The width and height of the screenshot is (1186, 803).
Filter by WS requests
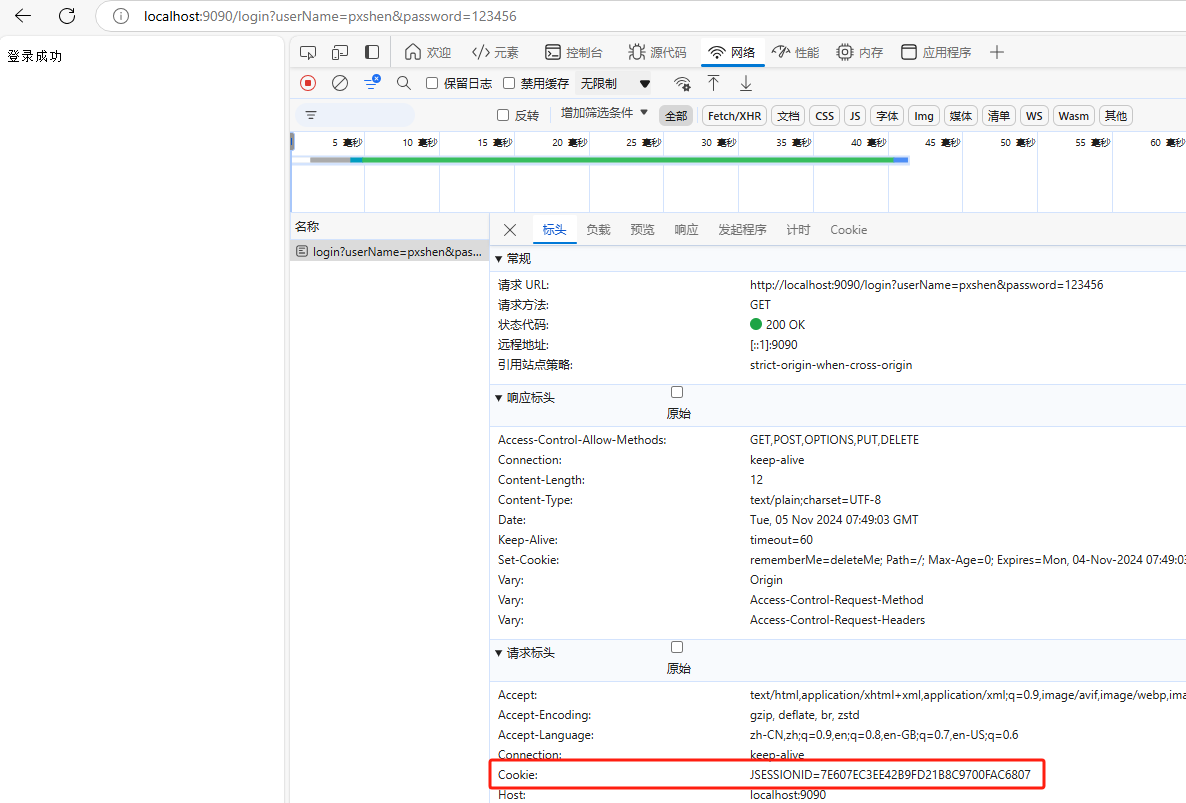(1034, 116)
